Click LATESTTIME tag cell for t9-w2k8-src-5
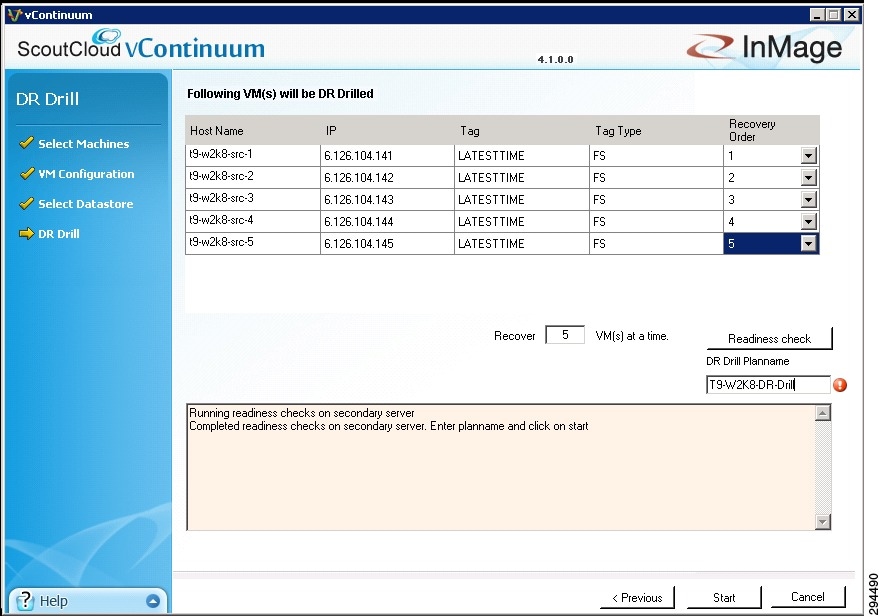 [x=522, y=243]
